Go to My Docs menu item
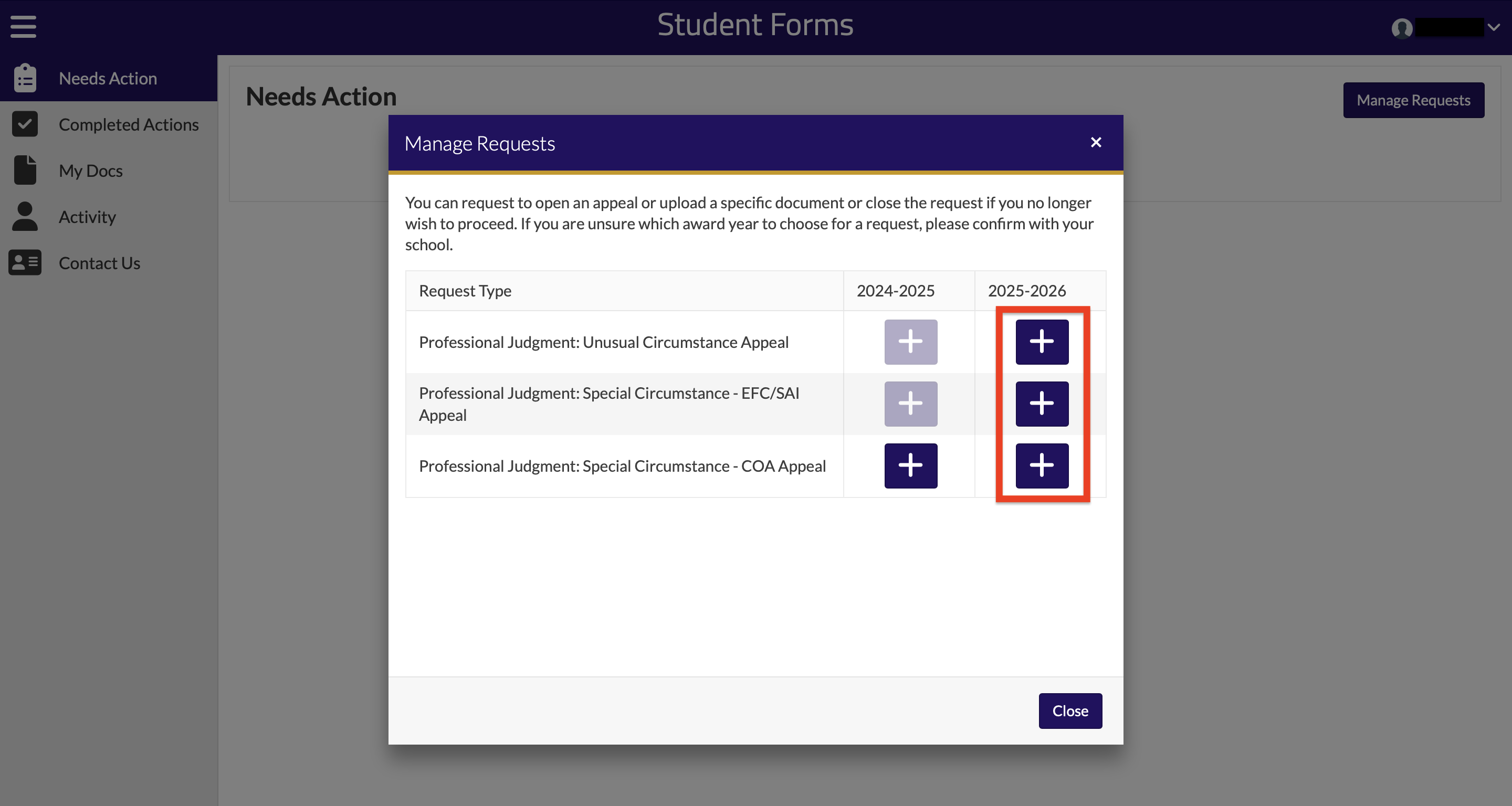Screen dimensions: 1512x806 [x=91, y=171]
